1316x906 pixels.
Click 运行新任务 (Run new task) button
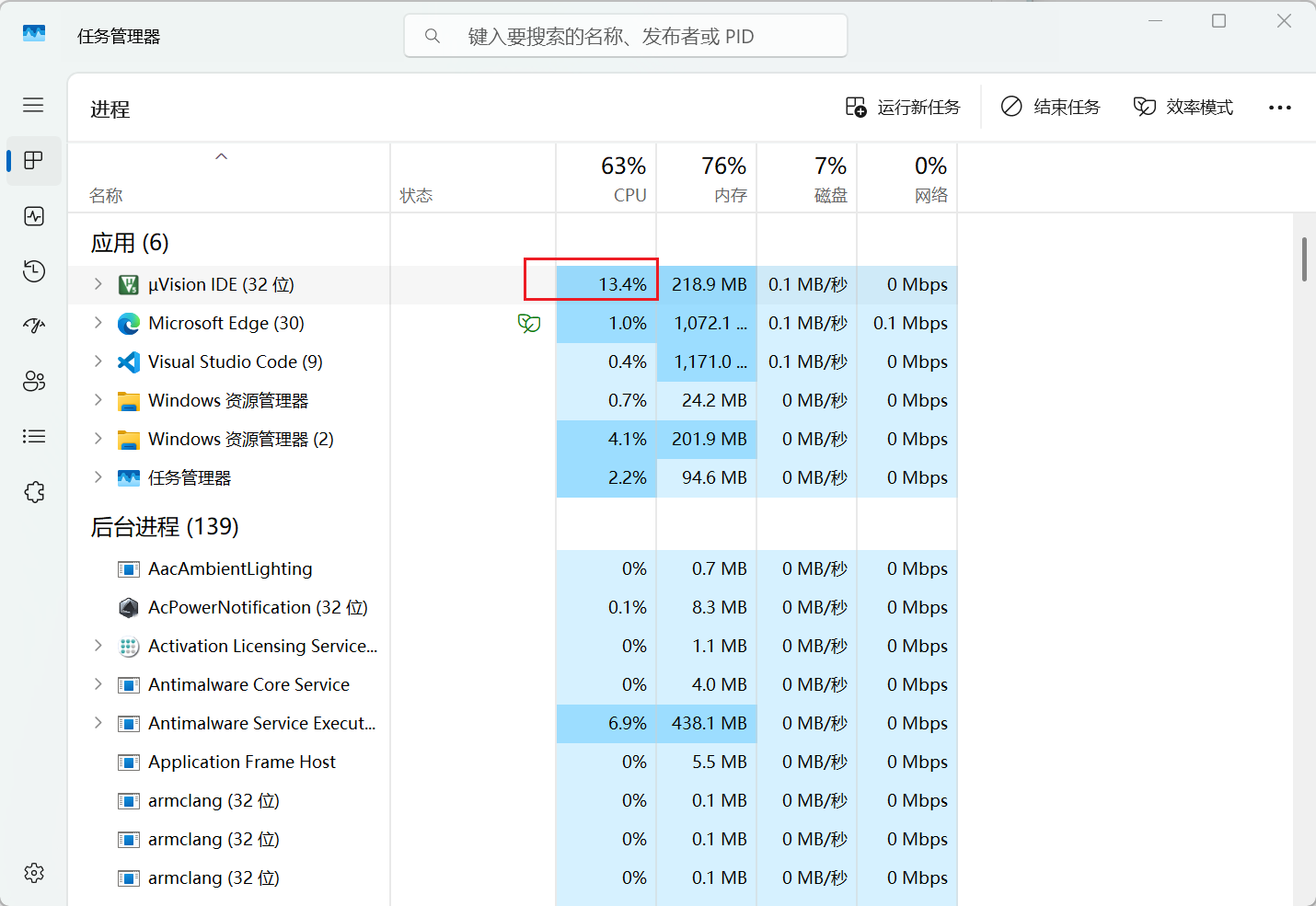[903, 107]
